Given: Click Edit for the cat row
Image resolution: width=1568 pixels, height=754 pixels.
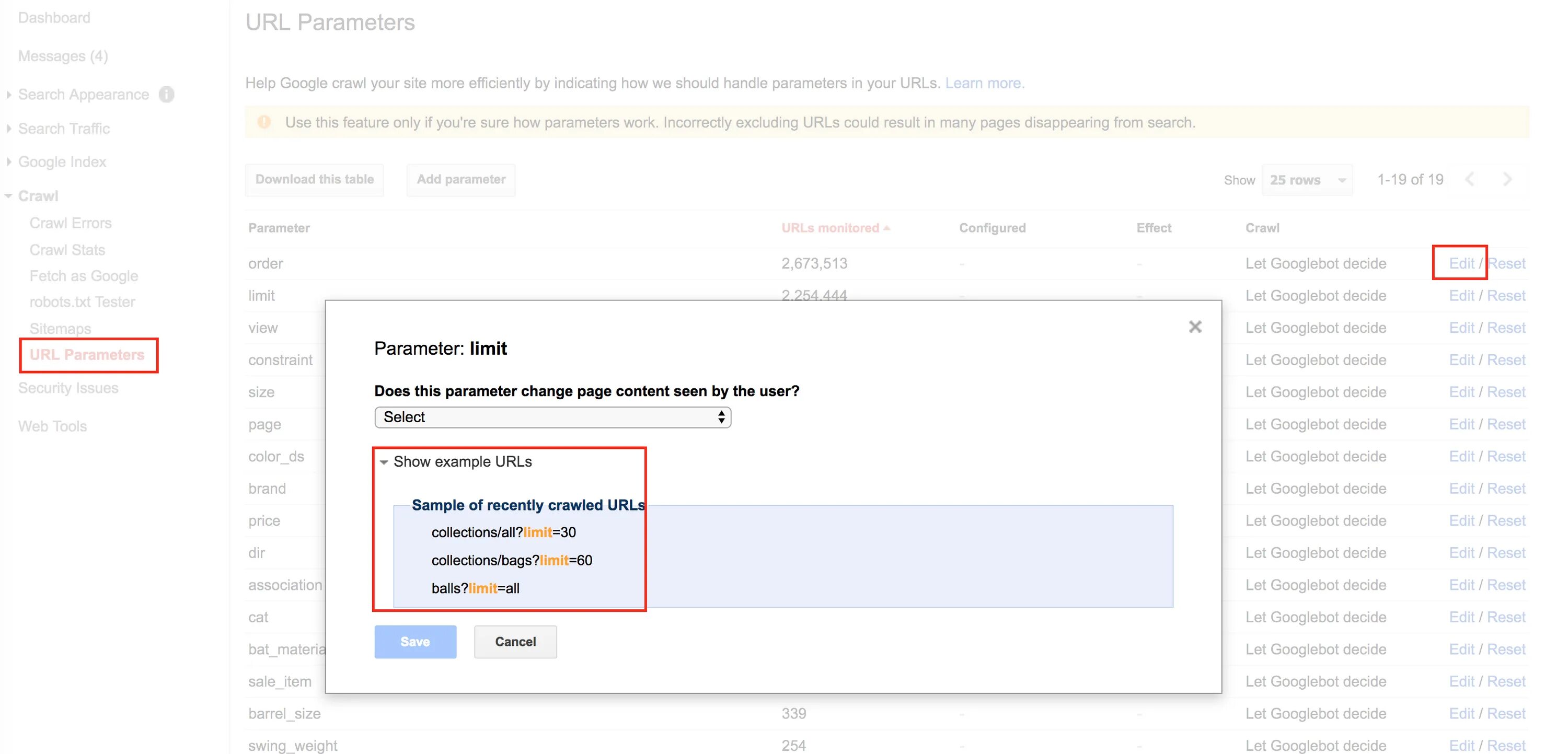Looking at the screenshot, I should [x=1461, y=617].
